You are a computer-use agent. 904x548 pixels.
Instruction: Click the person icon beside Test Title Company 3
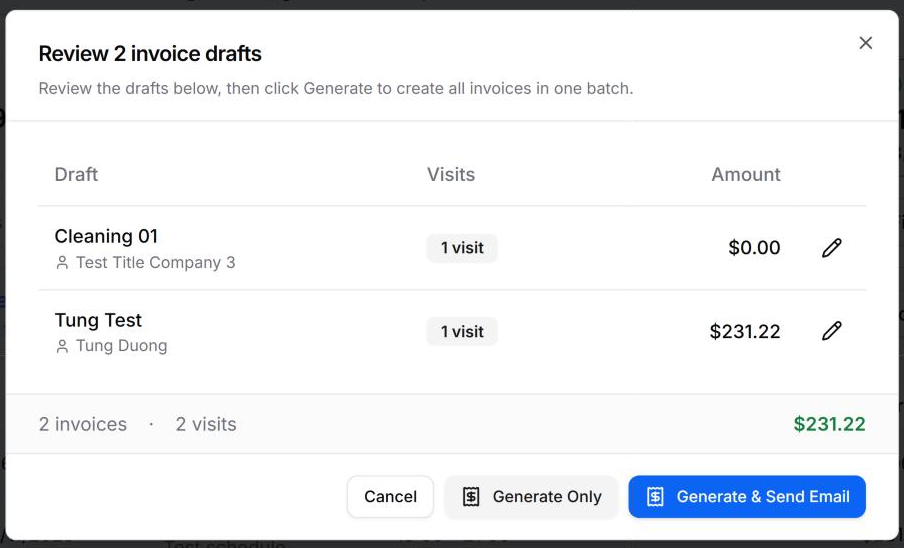pyautogui.click(x=62, y=263)
